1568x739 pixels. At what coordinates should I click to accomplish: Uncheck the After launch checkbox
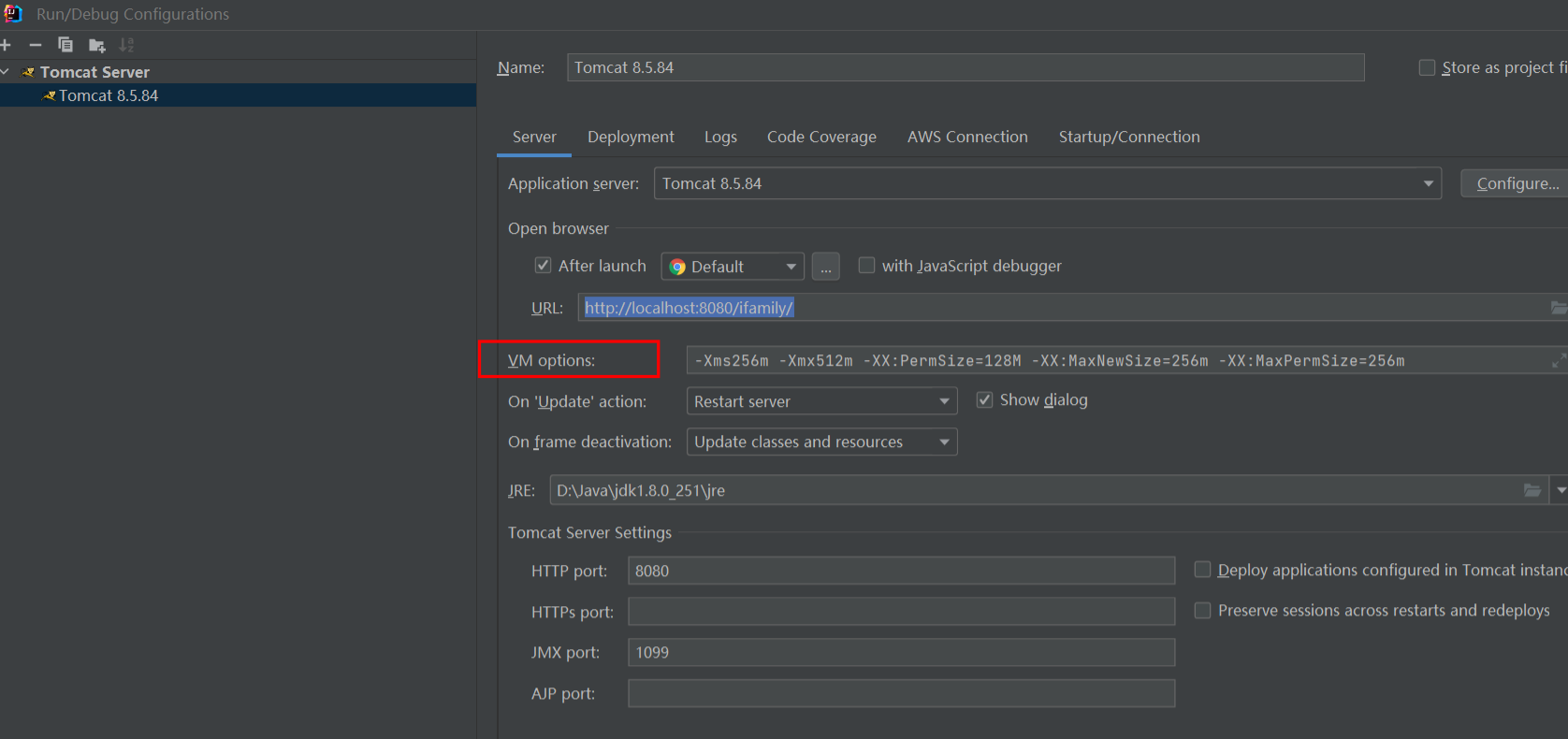pyautogui.click(x=543, y=266)
